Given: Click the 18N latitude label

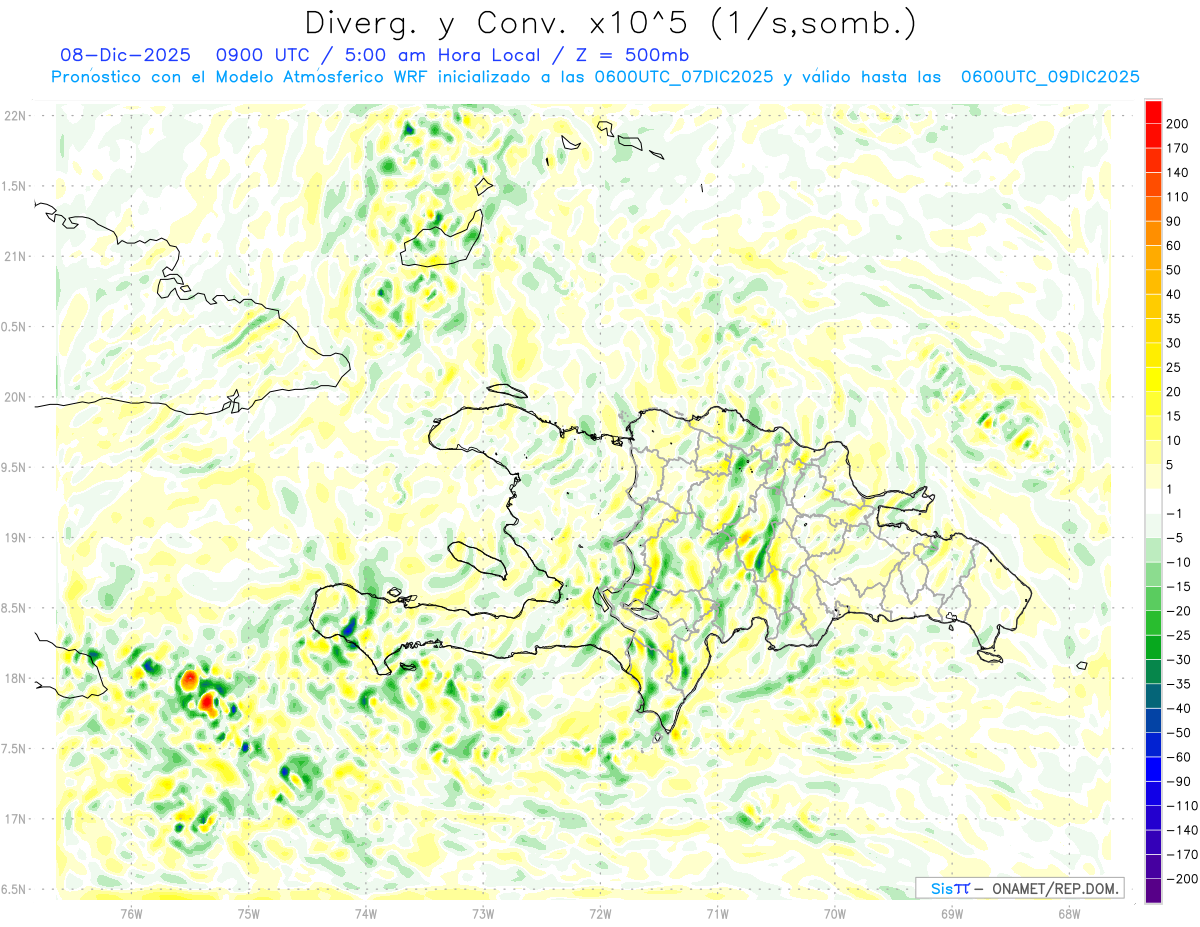Looking at the screenshot, I should 16,678.
